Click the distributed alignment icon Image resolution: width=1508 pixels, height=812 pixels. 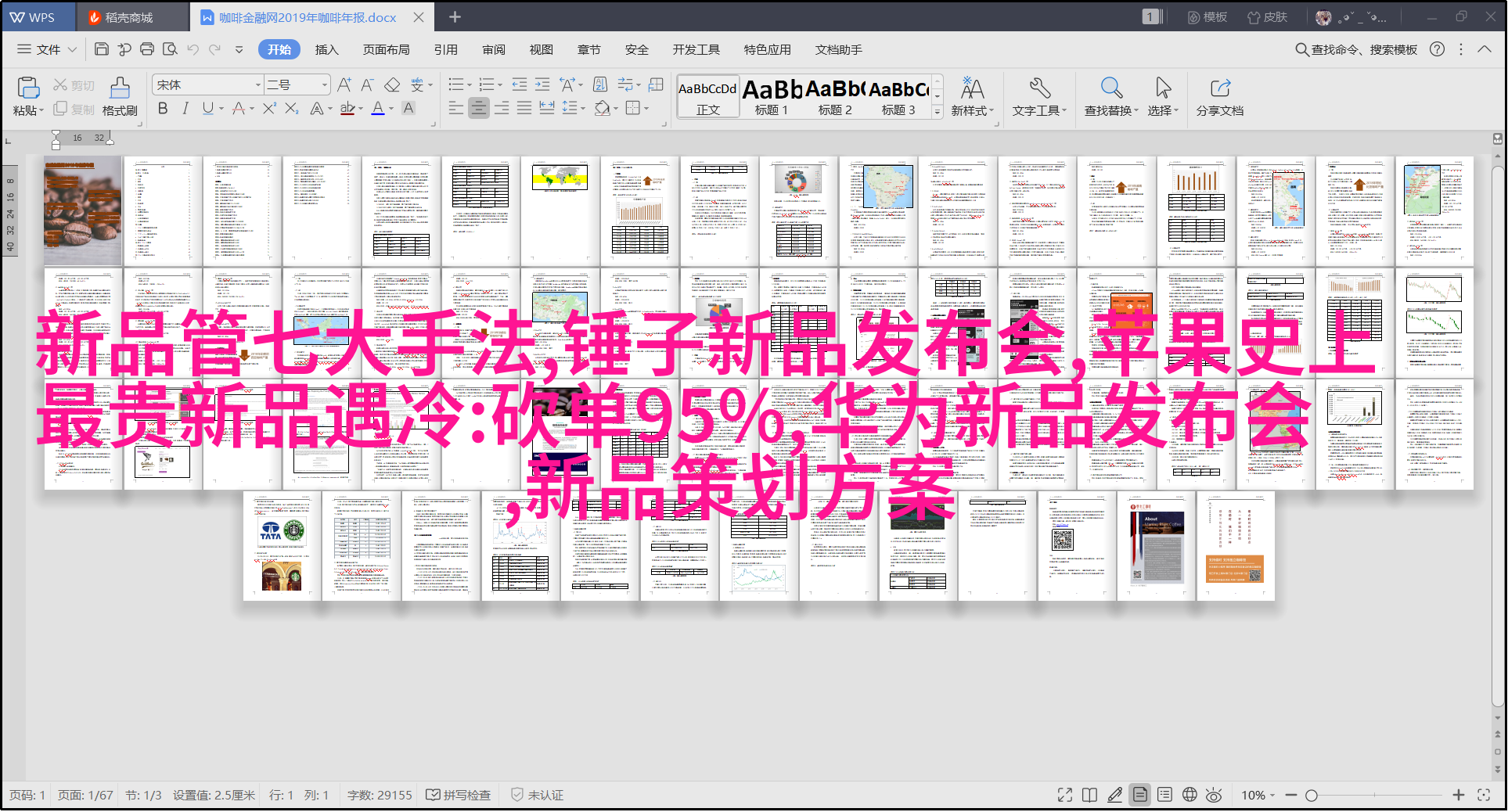point(547,108)
